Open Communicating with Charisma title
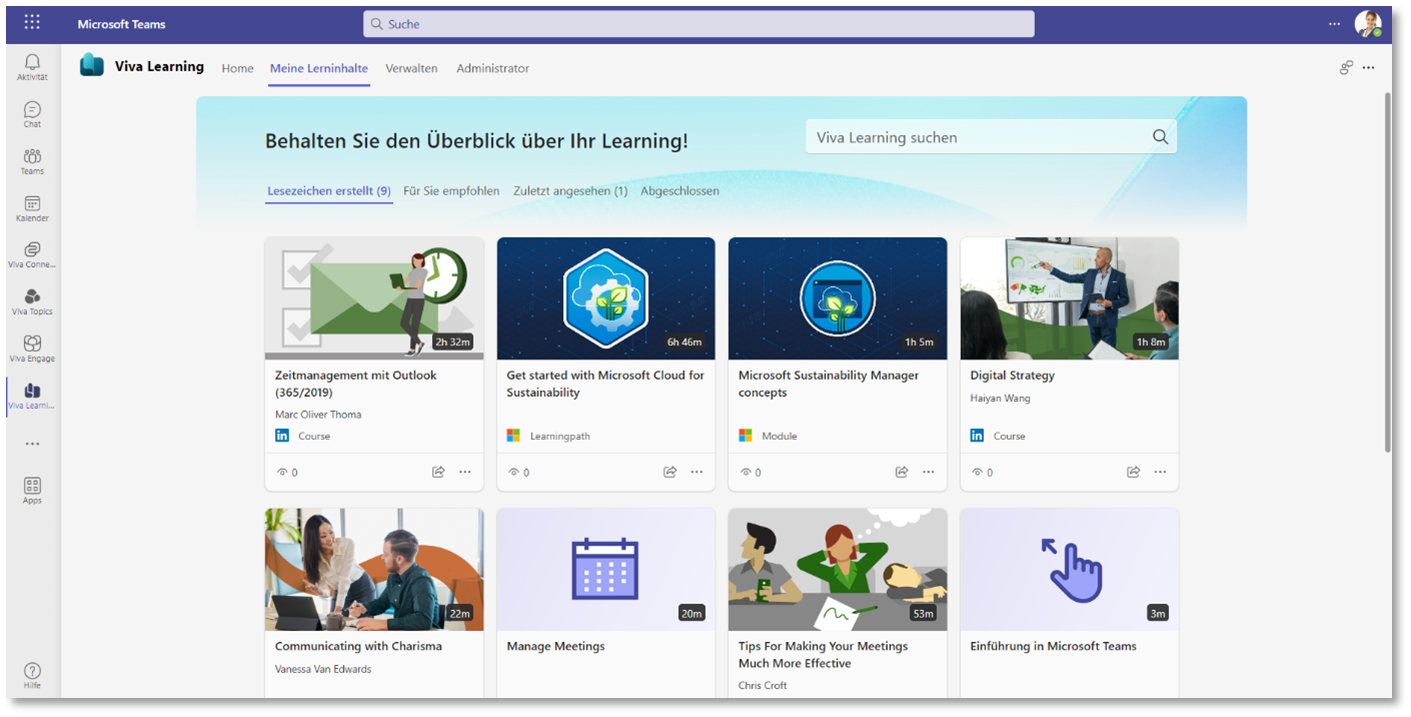The height and width of the screenshot is (717, 1411). pyautogui.click(x=358, y=646)
